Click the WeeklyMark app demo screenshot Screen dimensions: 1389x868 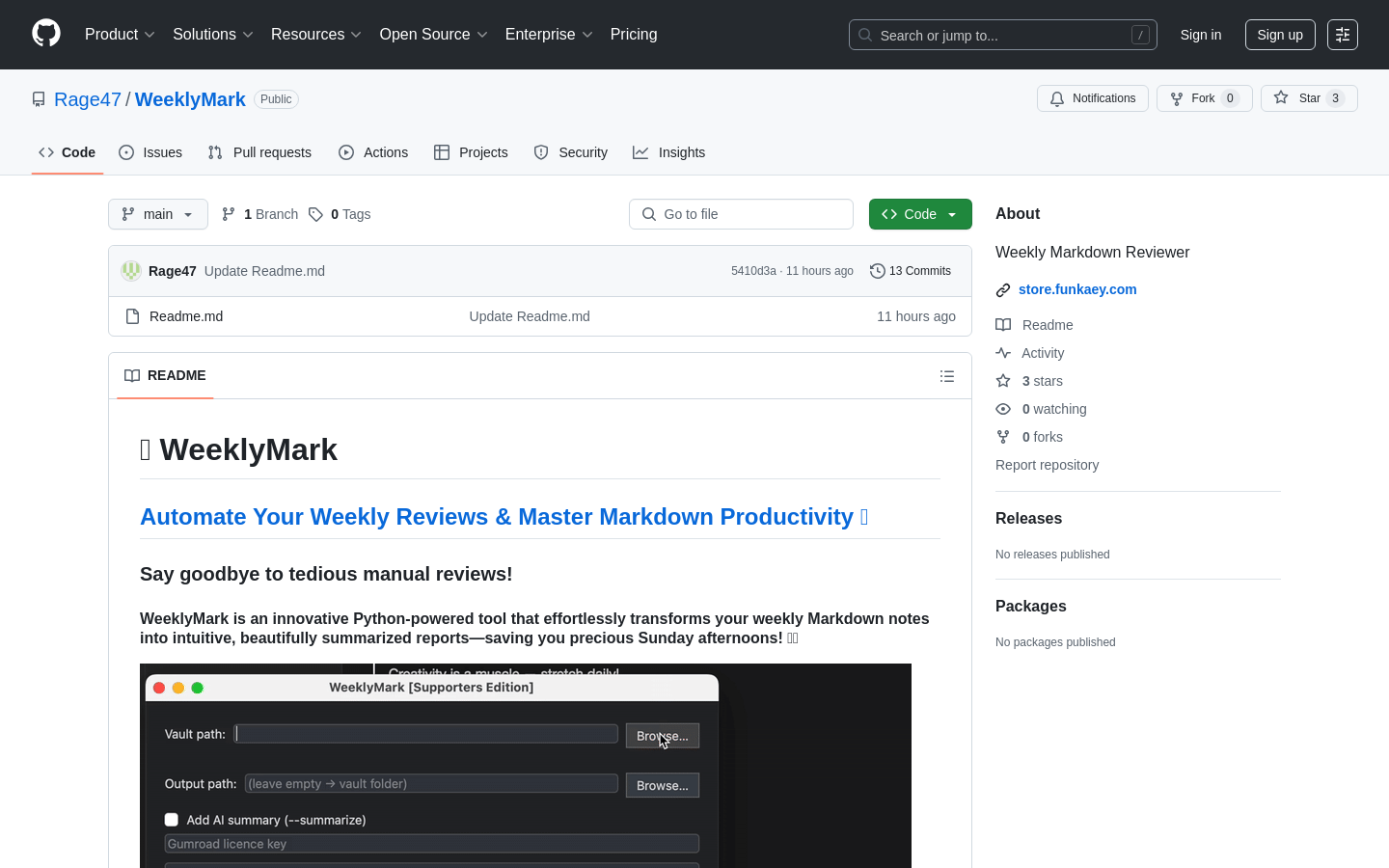pyautogui.click(x=526, y=766)
